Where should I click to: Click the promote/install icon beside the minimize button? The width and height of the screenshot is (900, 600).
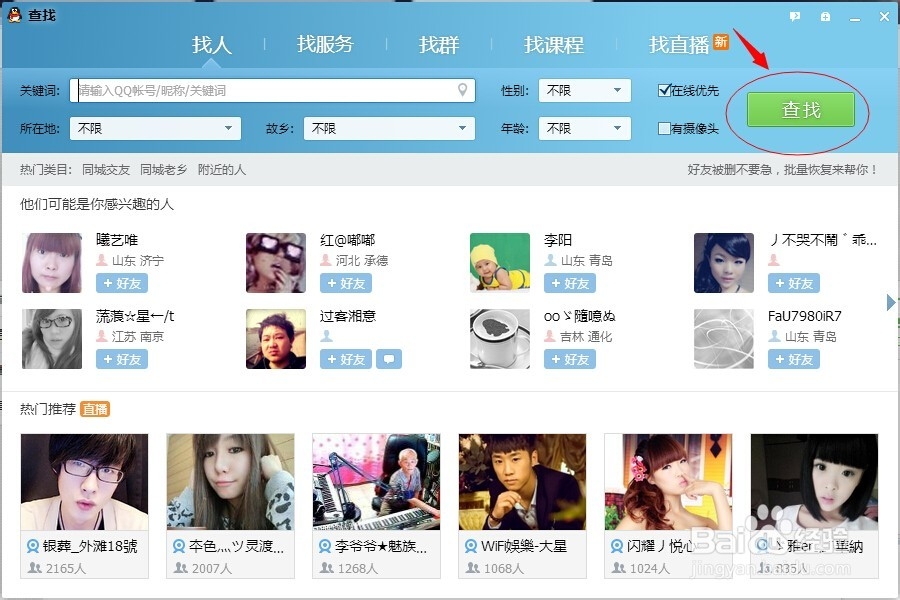pos(823,14)
